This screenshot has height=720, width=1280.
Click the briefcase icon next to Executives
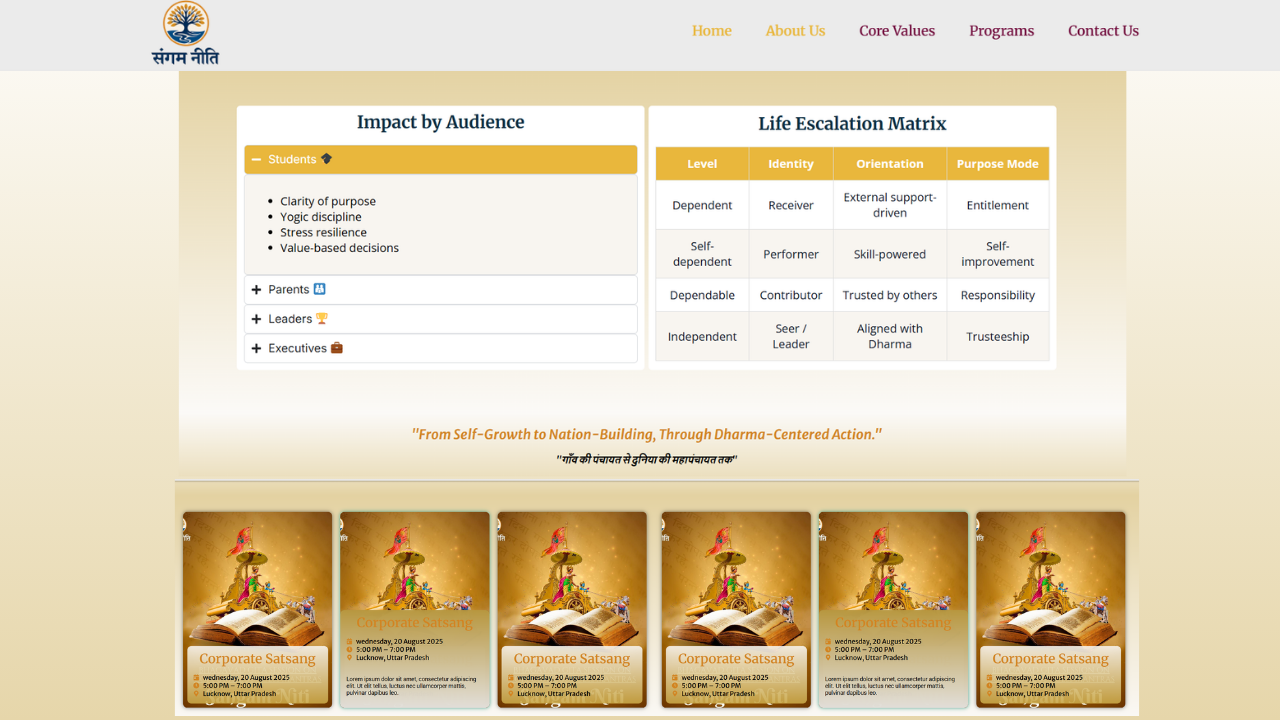(337, 348)
